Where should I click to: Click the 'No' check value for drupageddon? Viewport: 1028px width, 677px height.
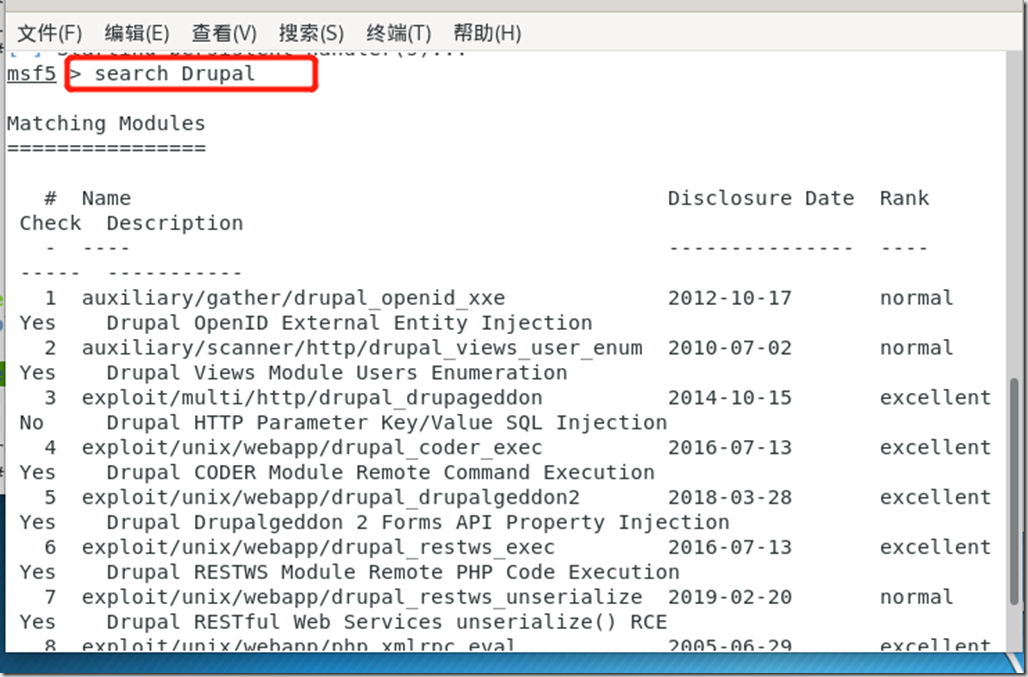coord(31,423)
